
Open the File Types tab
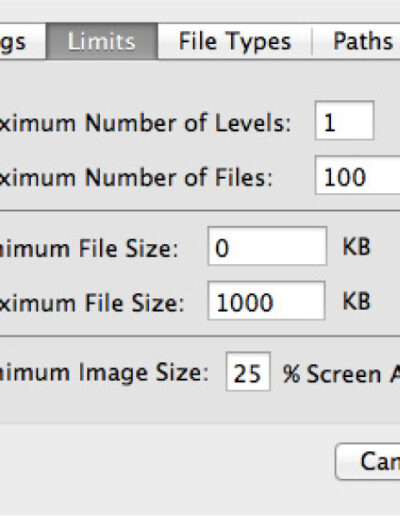click(235, 41)
